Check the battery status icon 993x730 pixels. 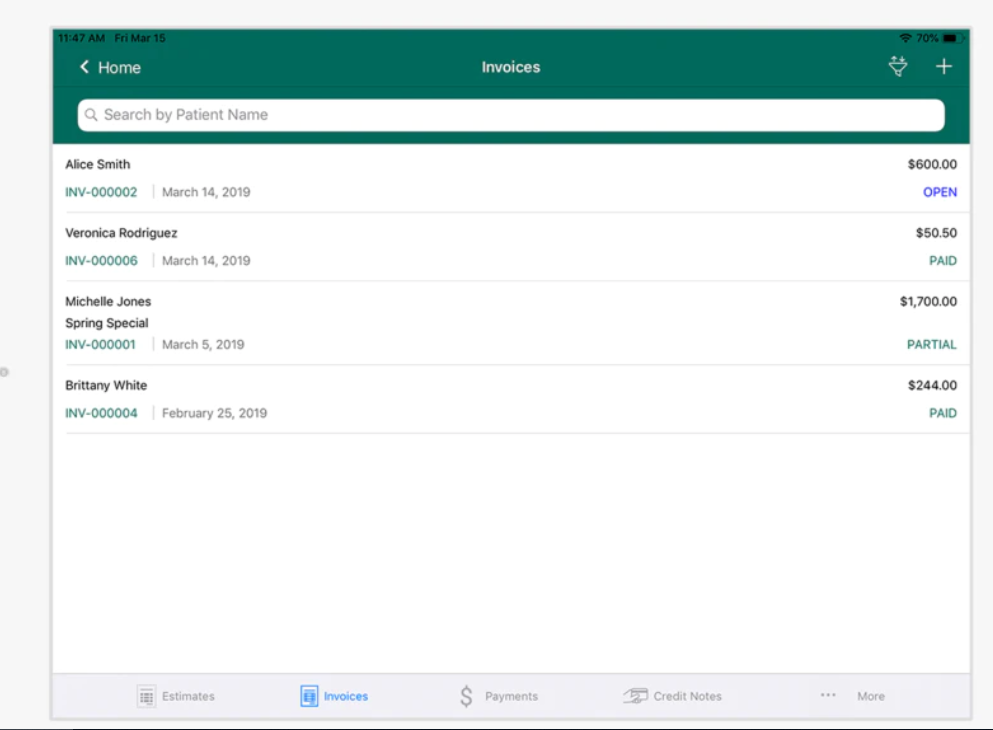coord(952,38)
